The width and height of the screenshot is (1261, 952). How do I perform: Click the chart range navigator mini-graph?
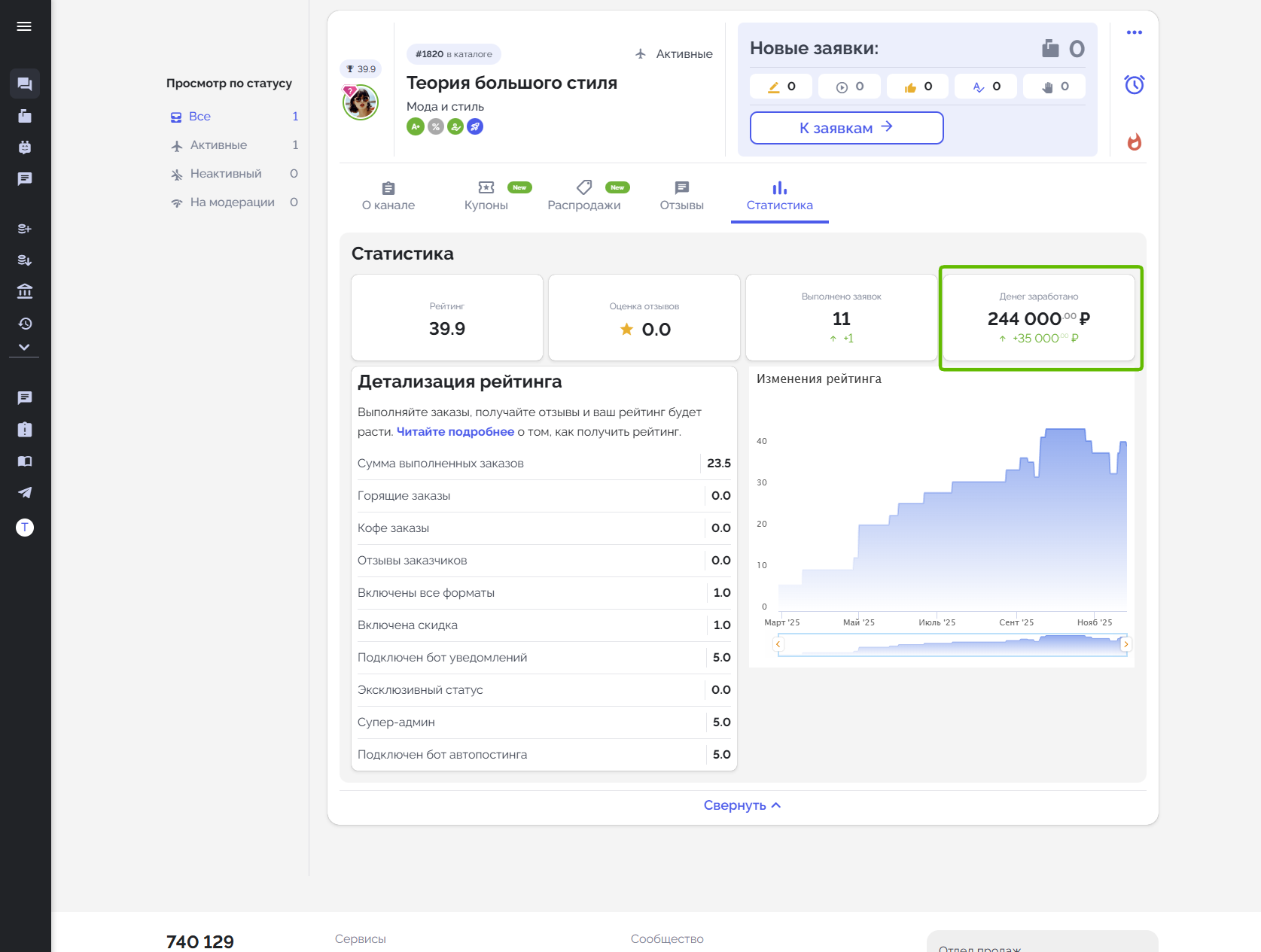click(952, 644)
